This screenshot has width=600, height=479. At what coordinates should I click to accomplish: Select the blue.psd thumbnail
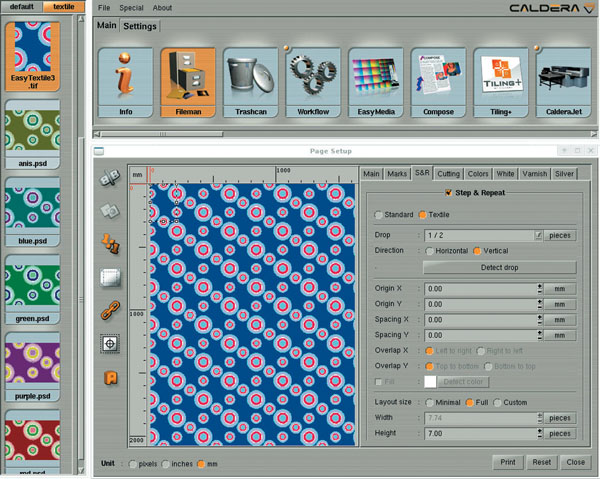33,212
